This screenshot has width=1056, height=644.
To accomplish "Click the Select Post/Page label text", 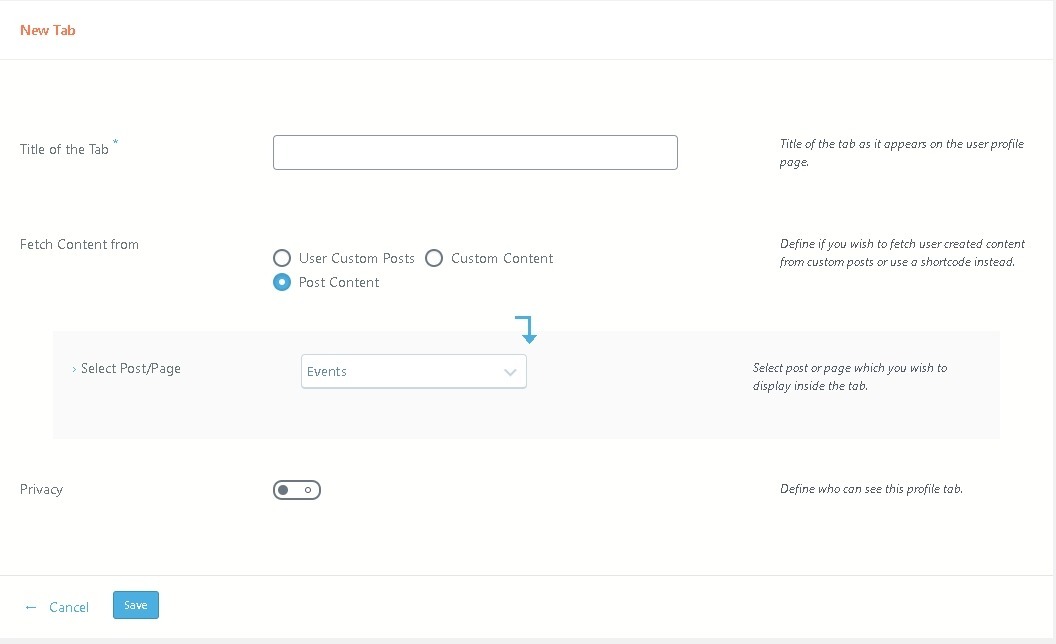I will [131, 368].
